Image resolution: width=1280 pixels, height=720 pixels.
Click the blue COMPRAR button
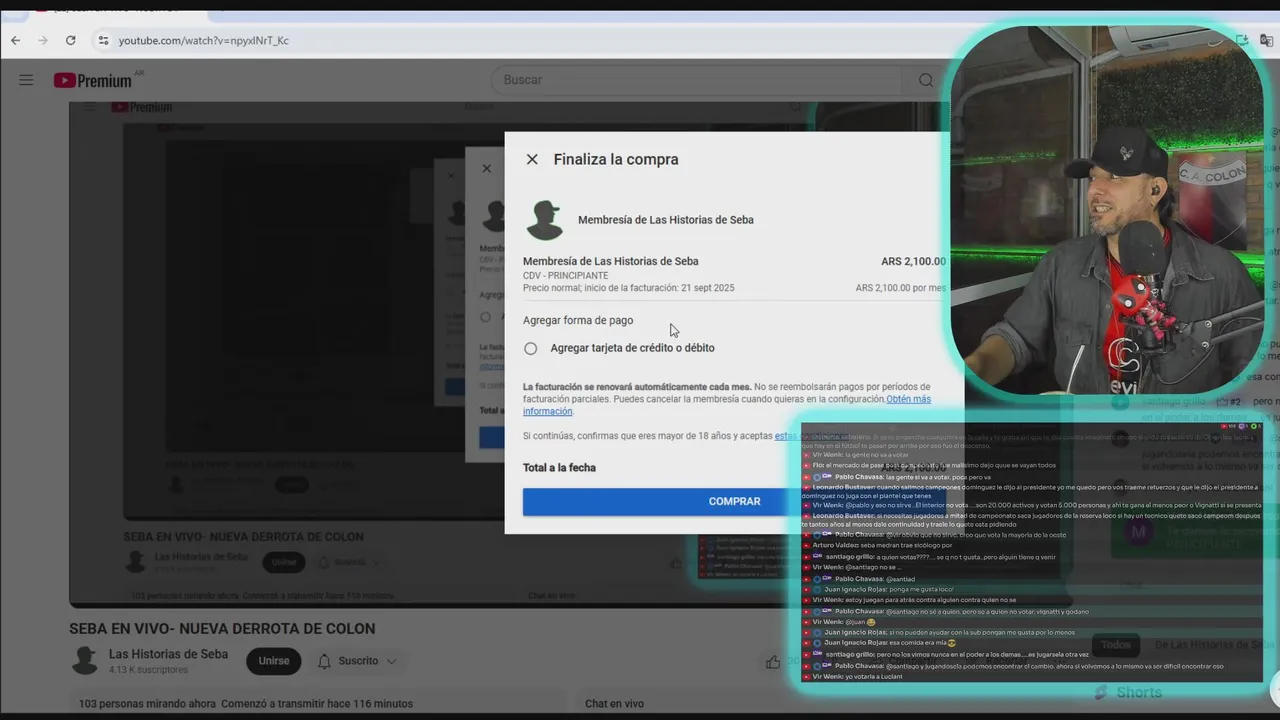click(x=734, y=502)
